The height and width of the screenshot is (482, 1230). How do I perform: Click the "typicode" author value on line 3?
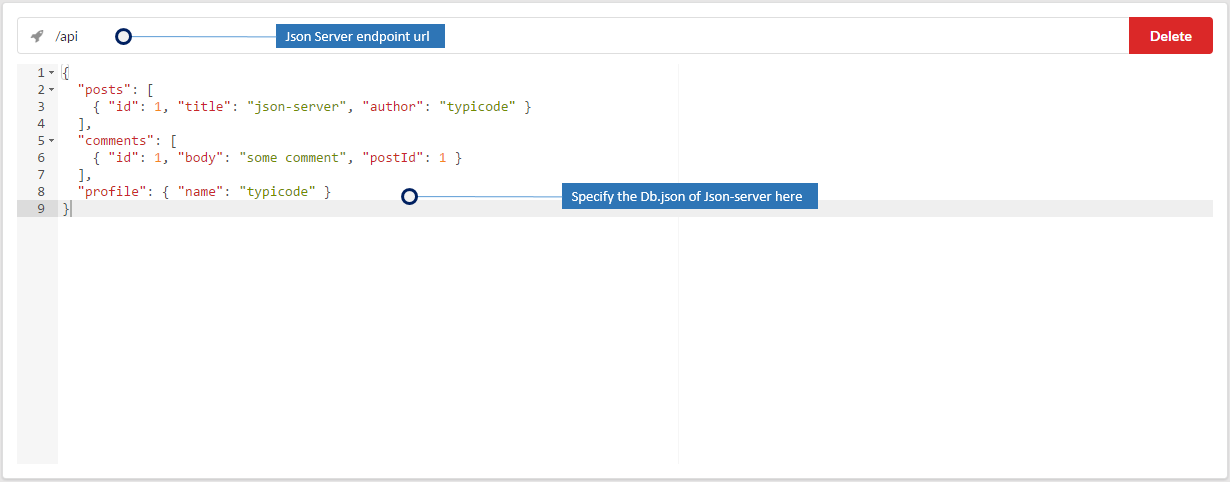point(478,106)
